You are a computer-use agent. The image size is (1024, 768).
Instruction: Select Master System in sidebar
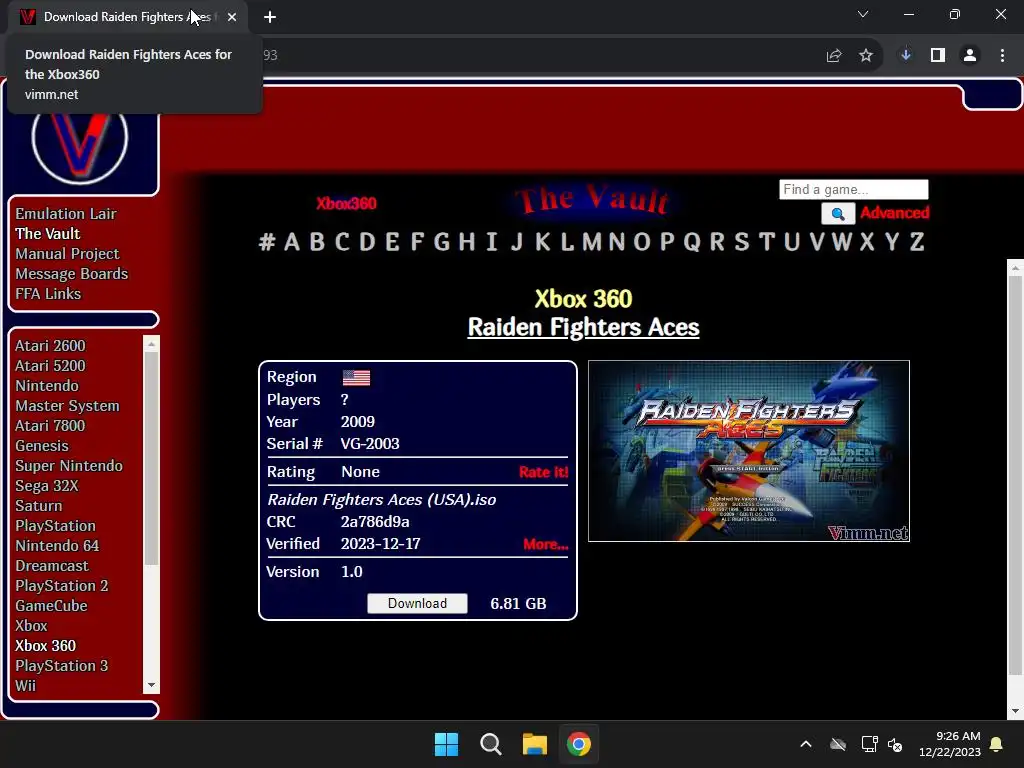(x=67, y=406)
